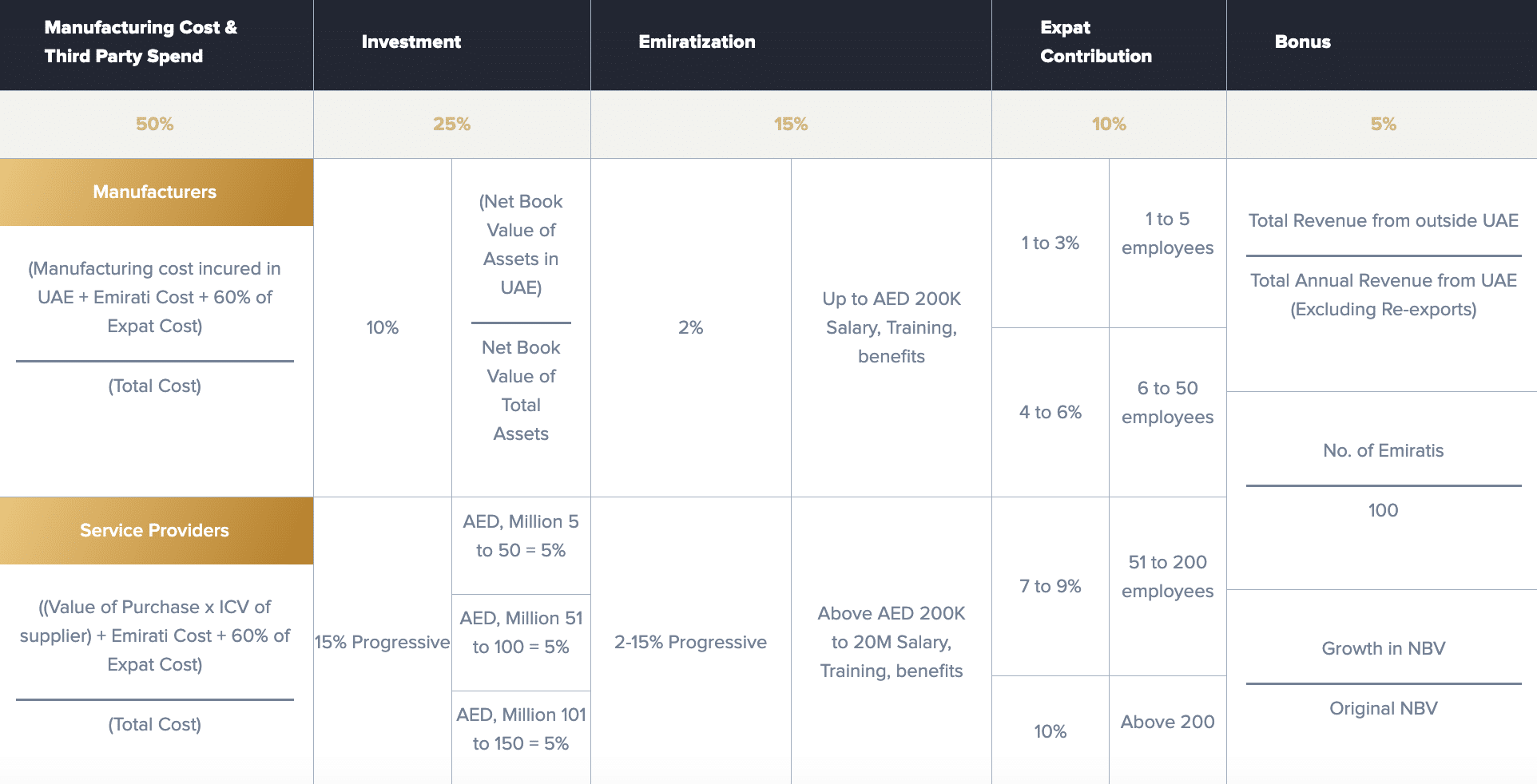Viewport: 1537px width, 784px height.
Task: Click the 15% weighting under Emiratization
Action: (790, 124)
